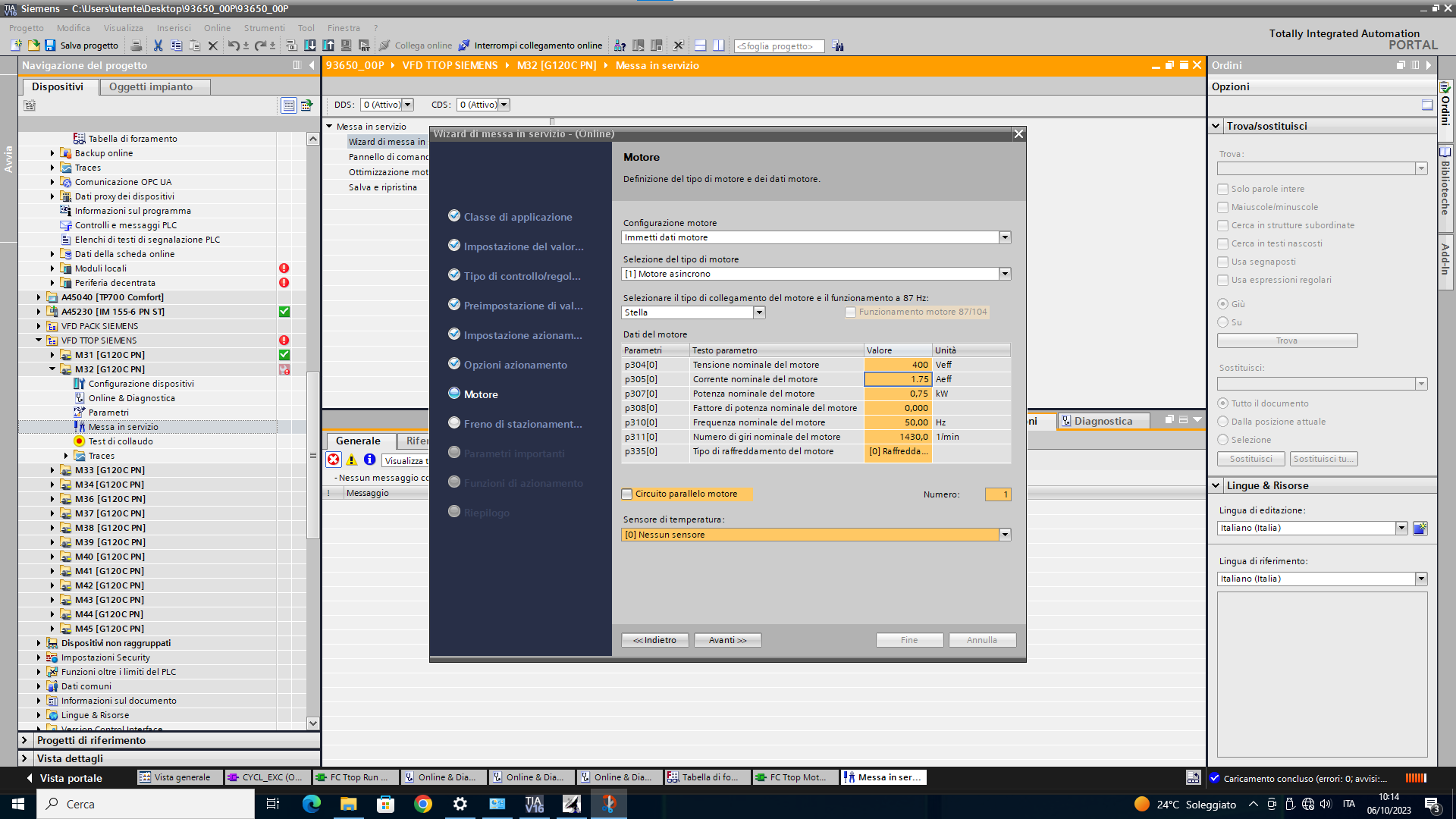Click the open project toolbar icon
This screenshot has width=1456, height=819.
pos(33,45)
